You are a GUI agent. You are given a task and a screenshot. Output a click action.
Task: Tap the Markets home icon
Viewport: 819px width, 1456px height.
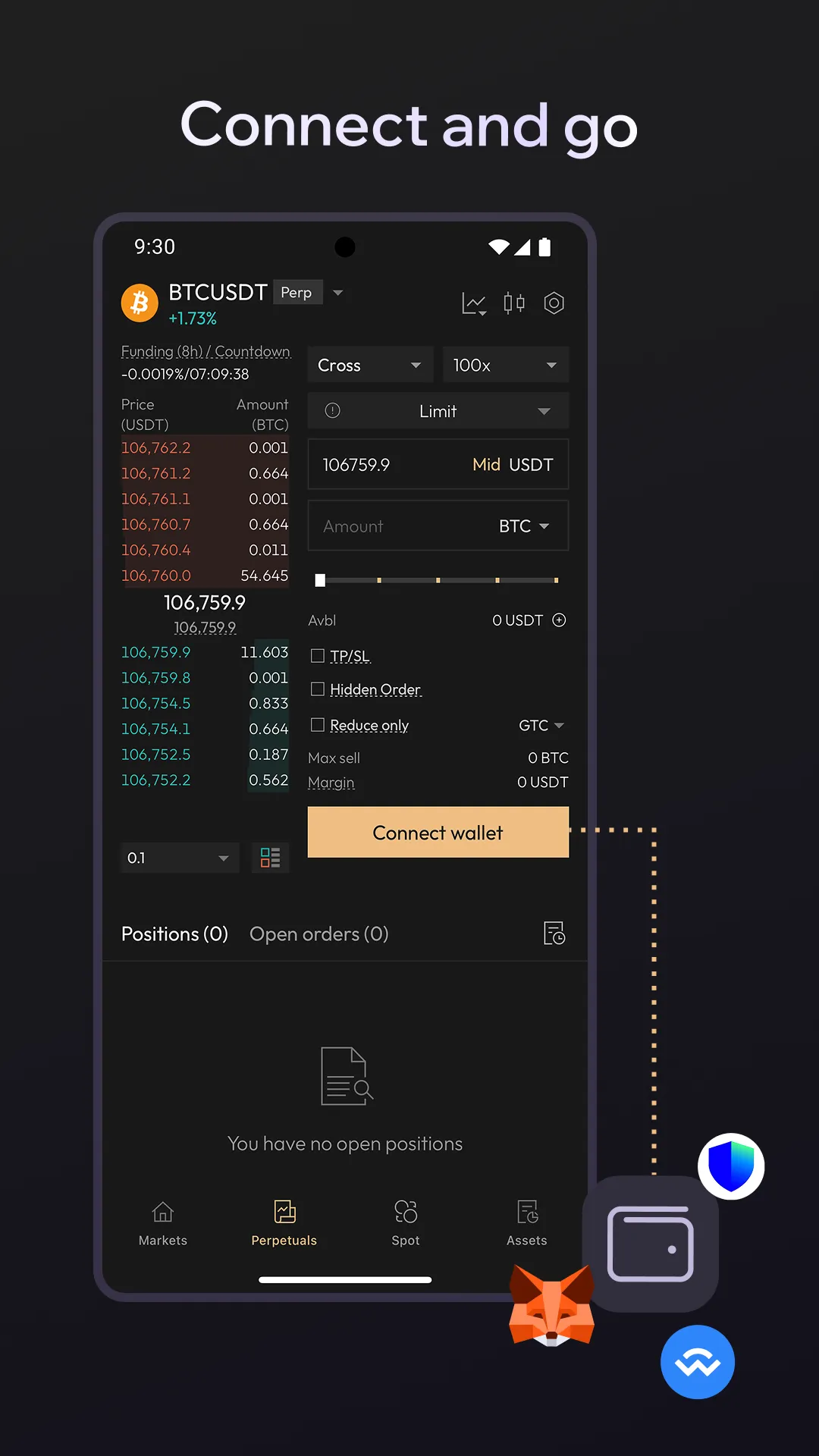pos(163,1212)
